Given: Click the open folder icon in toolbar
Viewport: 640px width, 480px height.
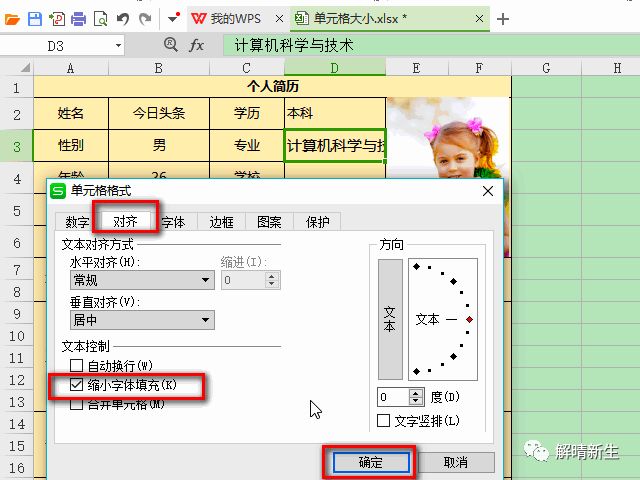Looking at the screenshot, I should [12, 19].
